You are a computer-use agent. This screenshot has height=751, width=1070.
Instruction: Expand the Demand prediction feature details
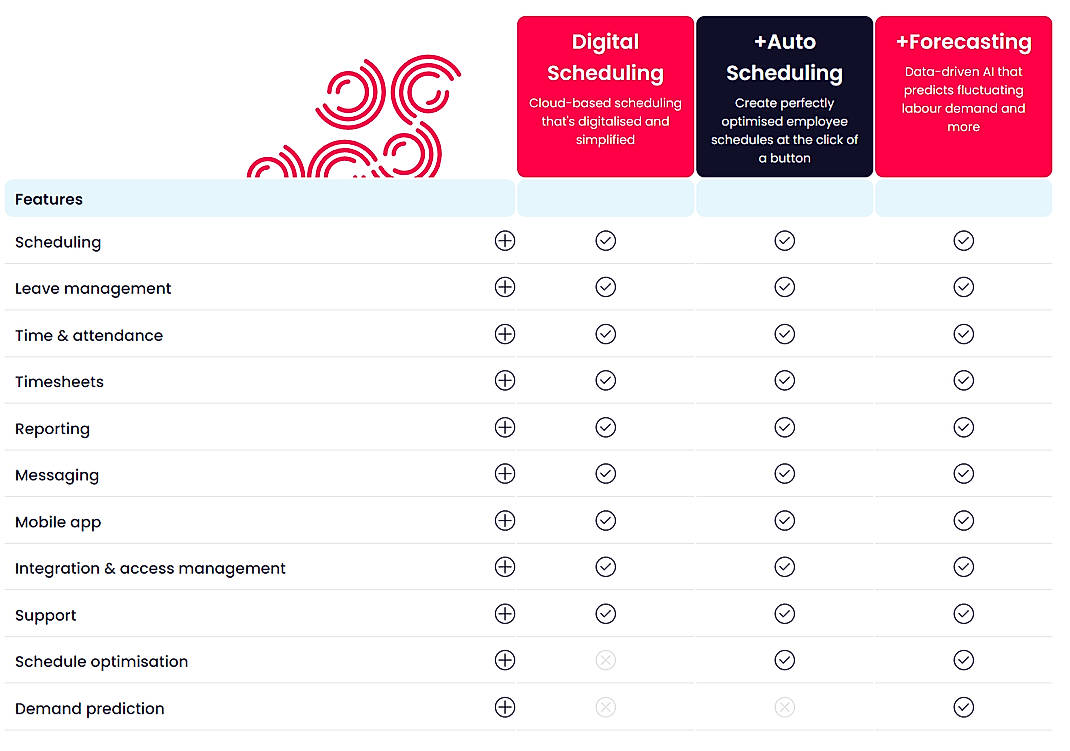[x=505, y=707]
